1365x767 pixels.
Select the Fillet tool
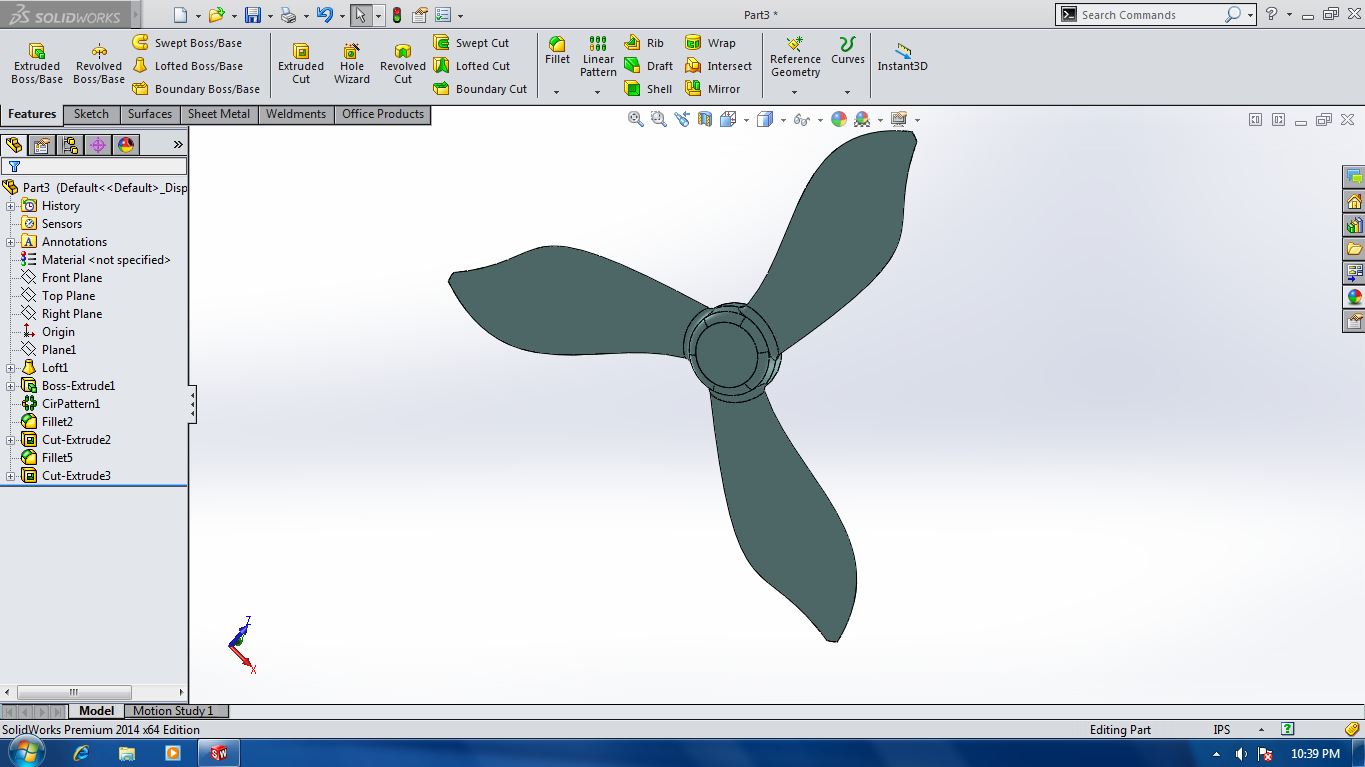557,51
